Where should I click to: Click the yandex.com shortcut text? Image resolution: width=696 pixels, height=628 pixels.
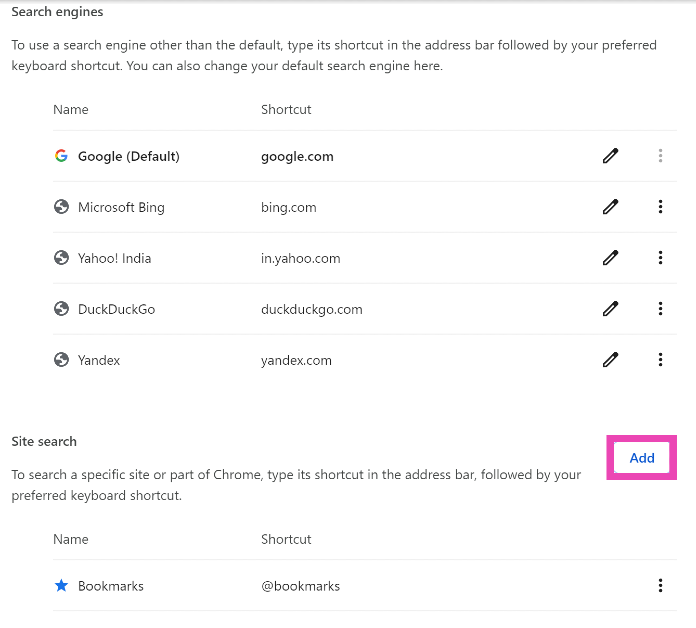(296, 360)
